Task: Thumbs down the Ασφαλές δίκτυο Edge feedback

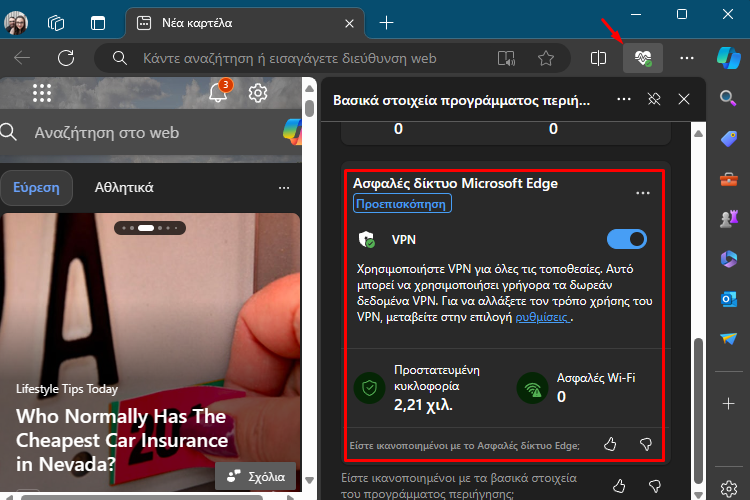Action: pos(646,444)
